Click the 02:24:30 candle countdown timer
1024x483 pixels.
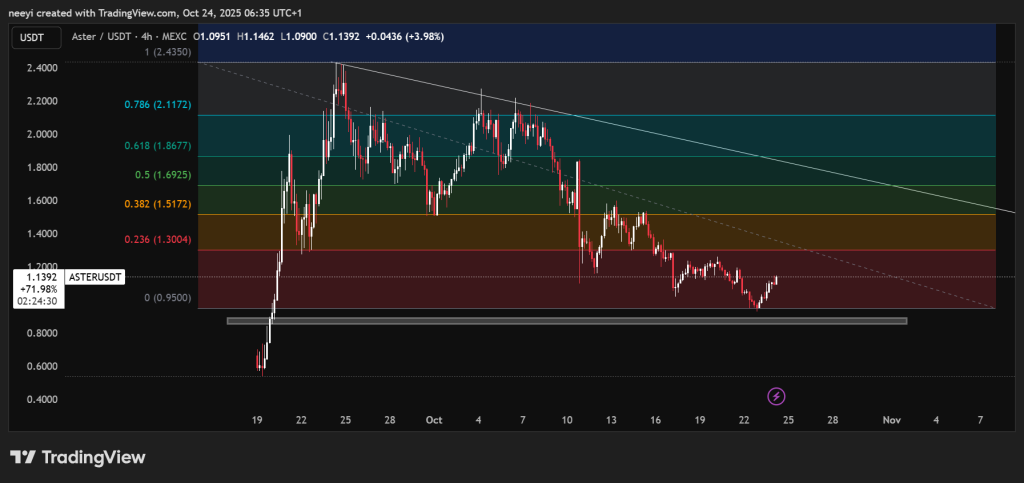pos(36,299)
